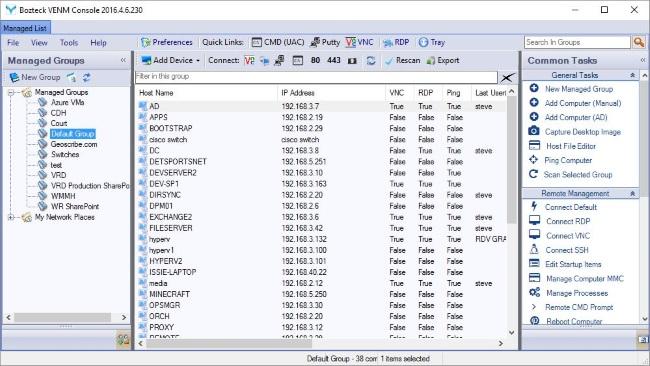This screenshot has width=650, height=366.
Task: Open the View menu
Action: coord(39,43)
